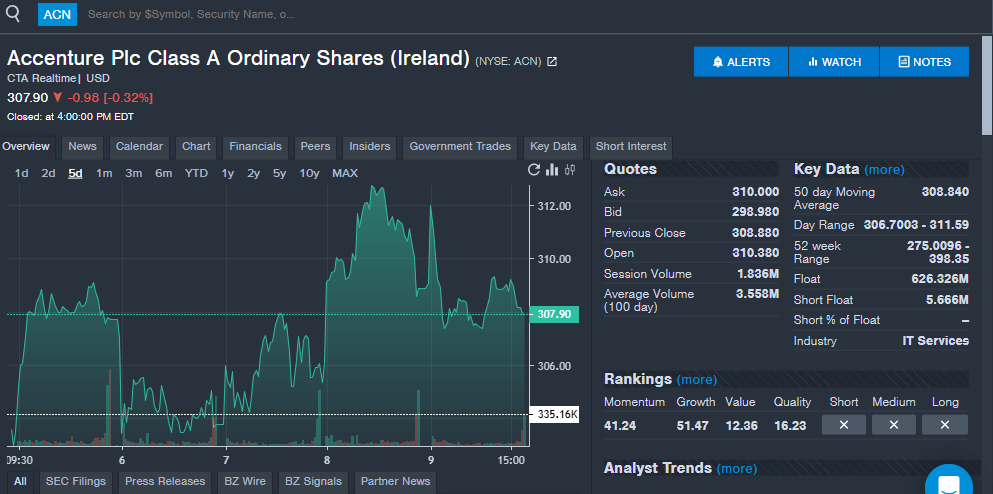Viewport: 993px width, 494px height.
Task: Filter news by SEC Filings
Action: tap(77, 481)
